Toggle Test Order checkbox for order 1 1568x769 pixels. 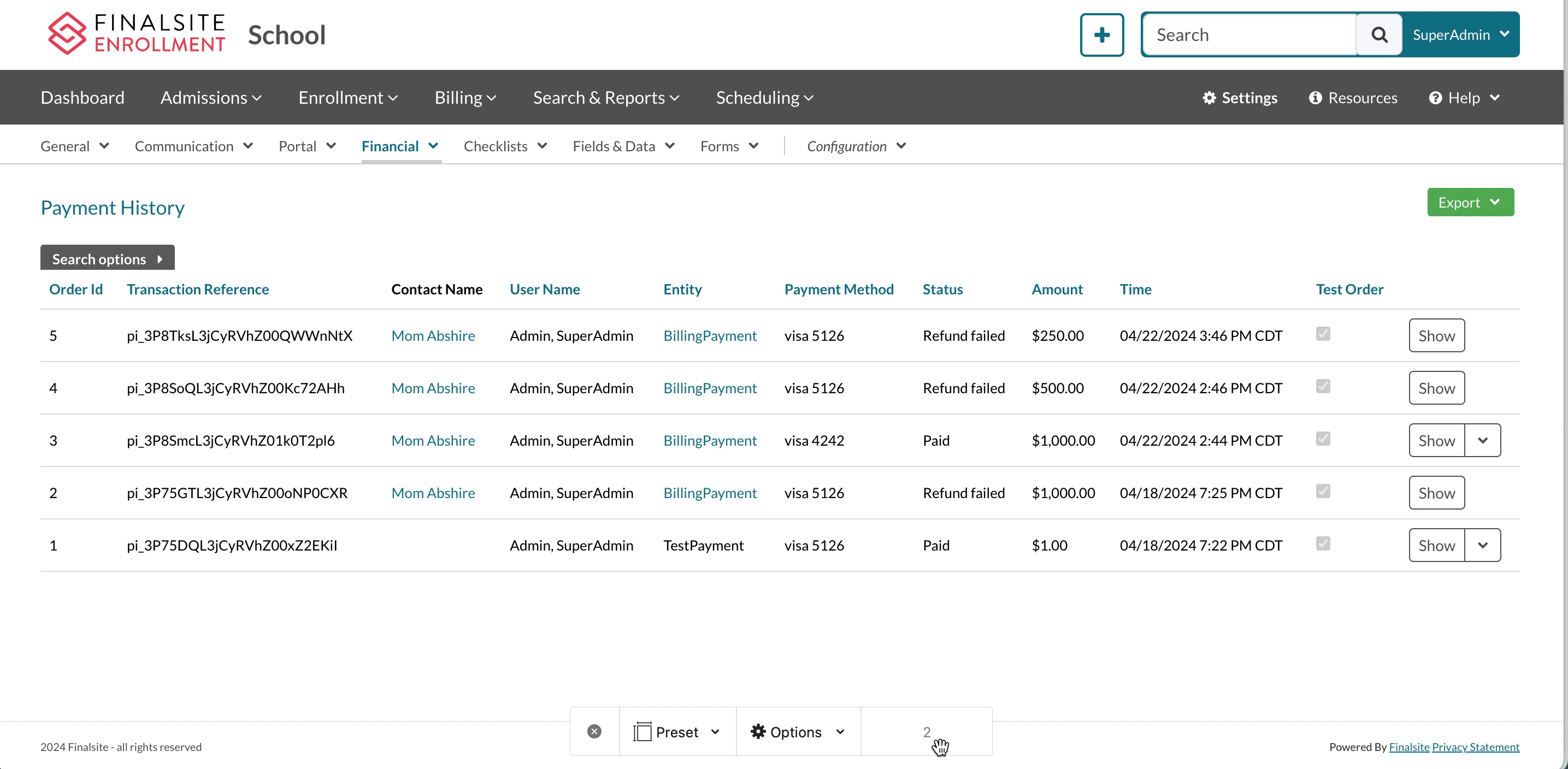click(x=1322, y=543)
